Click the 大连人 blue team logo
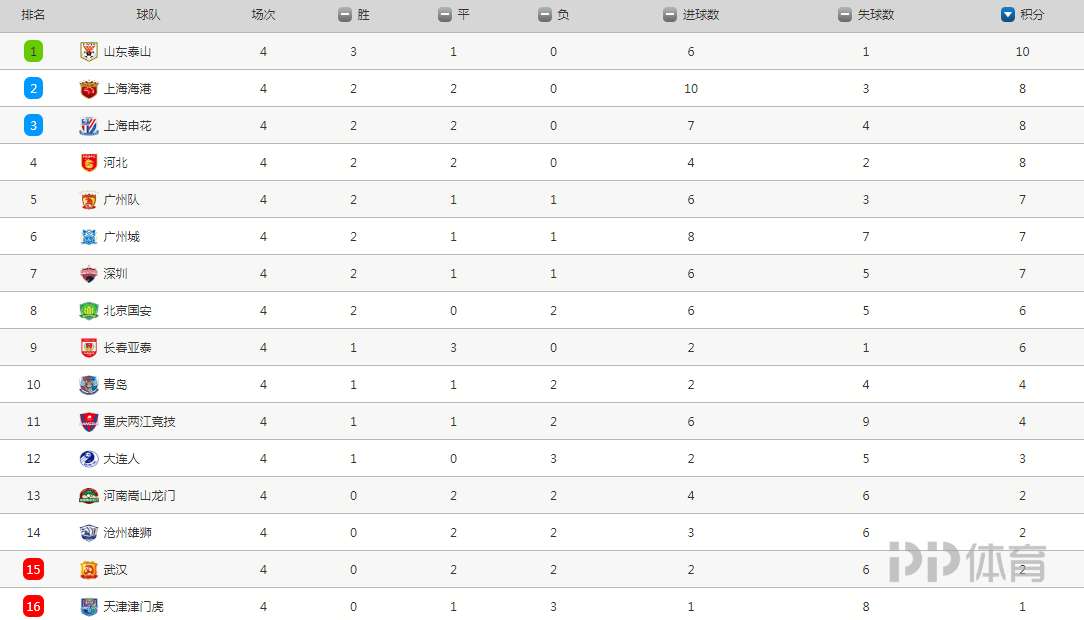Viewport: 1084px width, 620px height. (88, 459)
